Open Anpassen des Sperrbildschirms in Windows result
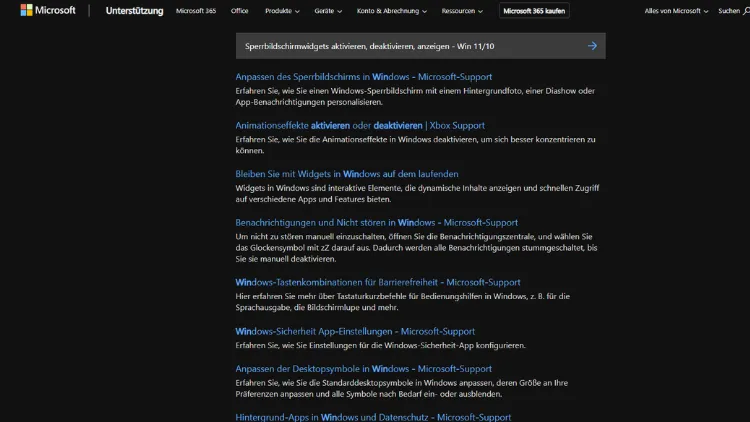The height and width of the screenshot is (422, 750). click(x=364, y=77)
